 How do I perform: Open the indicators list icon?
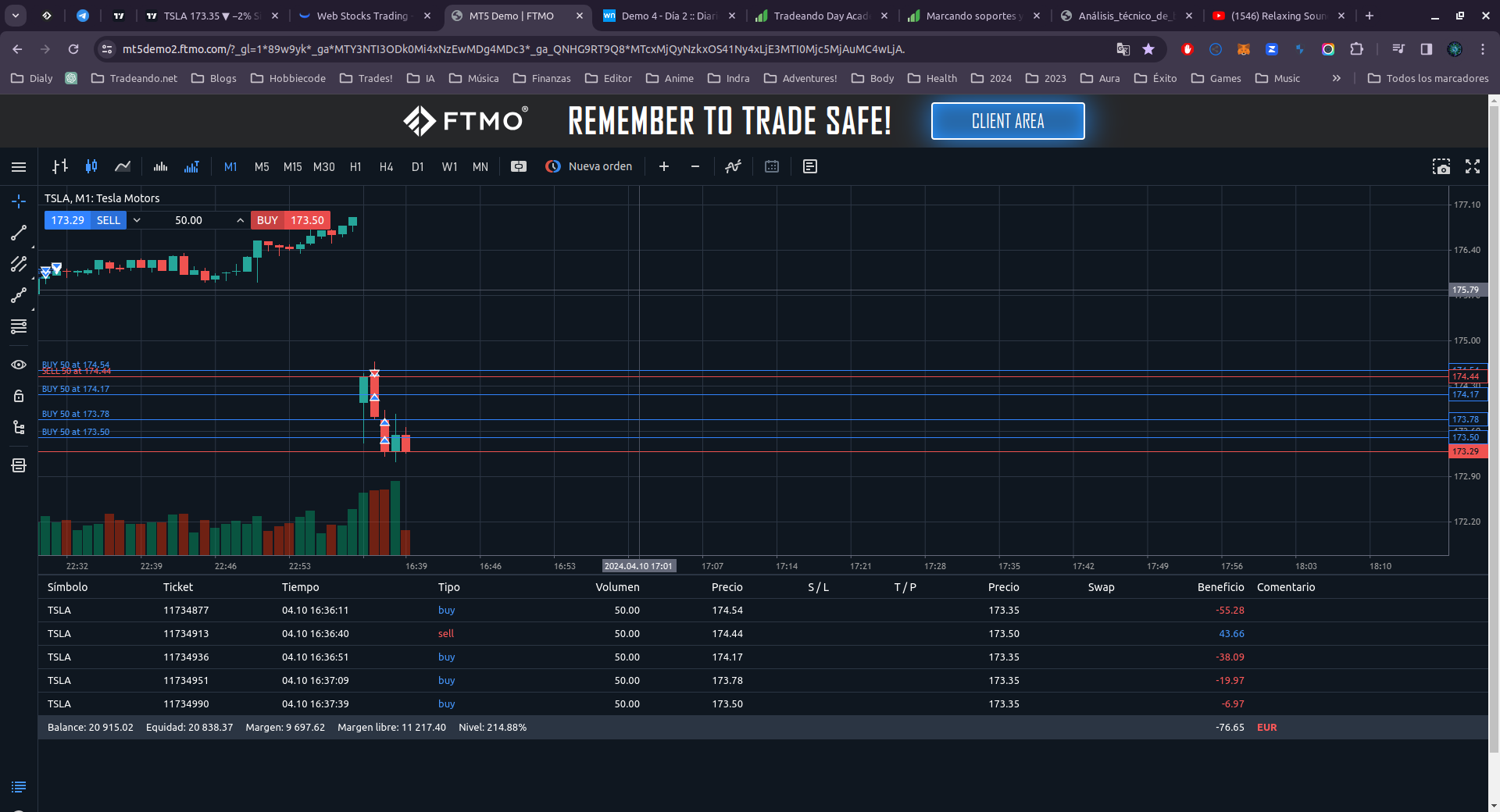(x=733, y=166)
